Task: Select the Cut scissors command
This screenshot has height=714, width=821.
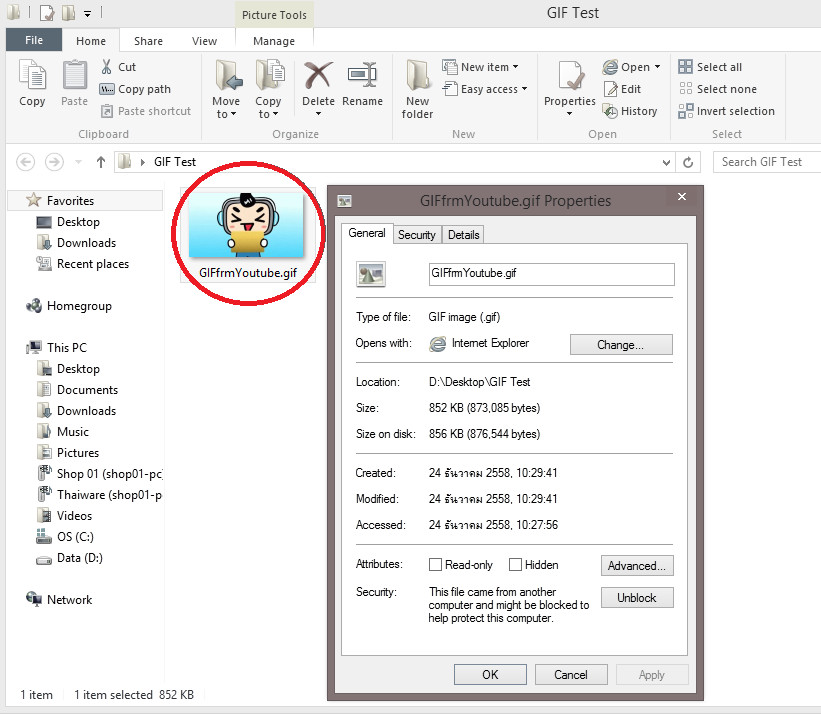Action: [118, 67]
